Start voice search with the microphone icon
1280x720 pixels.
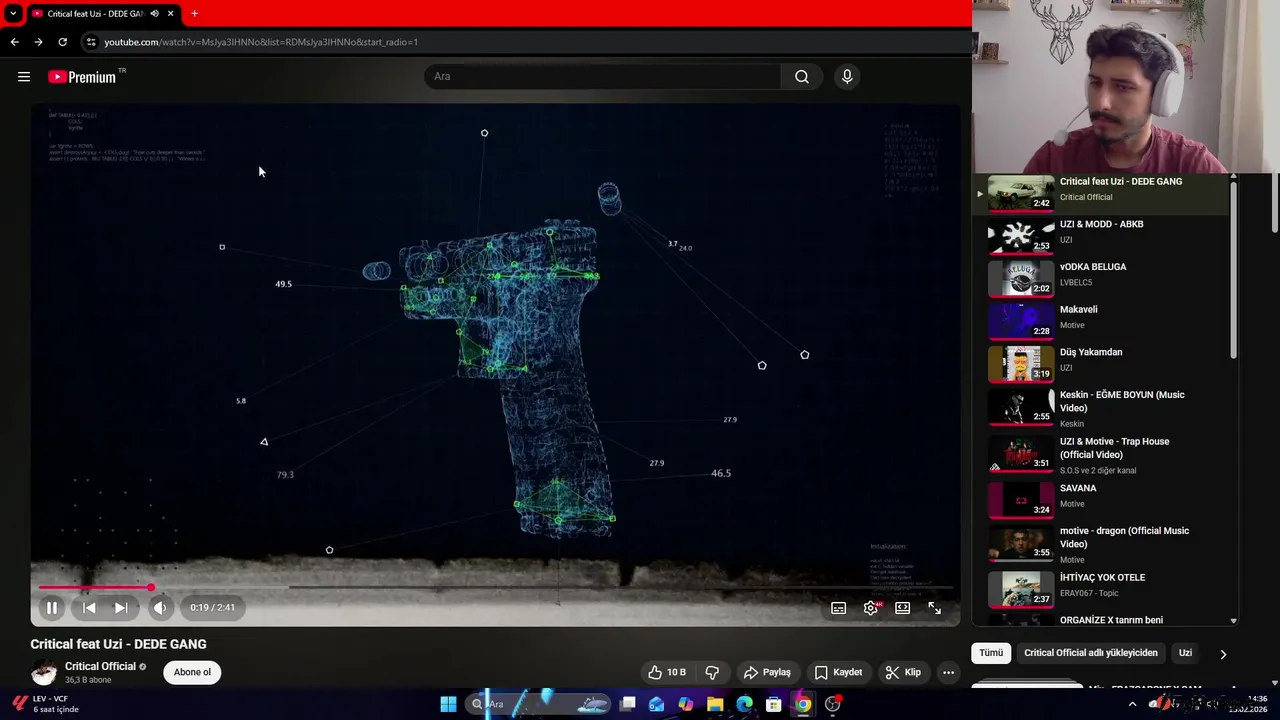(x=847, y=77)
